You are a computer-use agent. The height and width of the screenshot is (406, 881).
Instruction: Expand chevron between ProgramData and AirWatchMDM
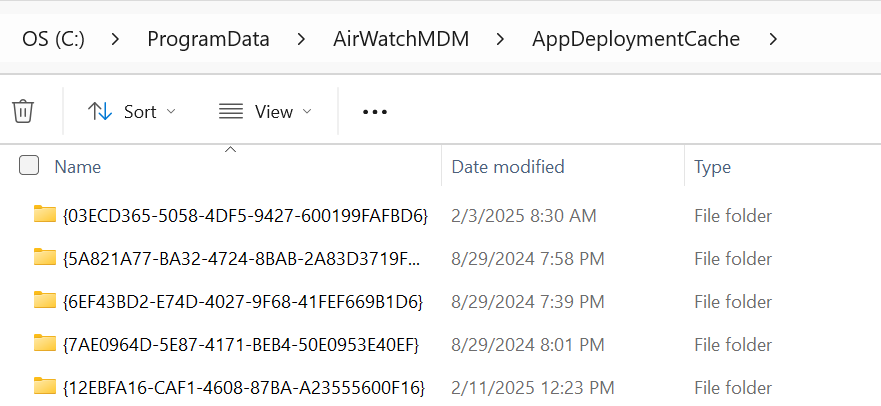tap(301, 40)
